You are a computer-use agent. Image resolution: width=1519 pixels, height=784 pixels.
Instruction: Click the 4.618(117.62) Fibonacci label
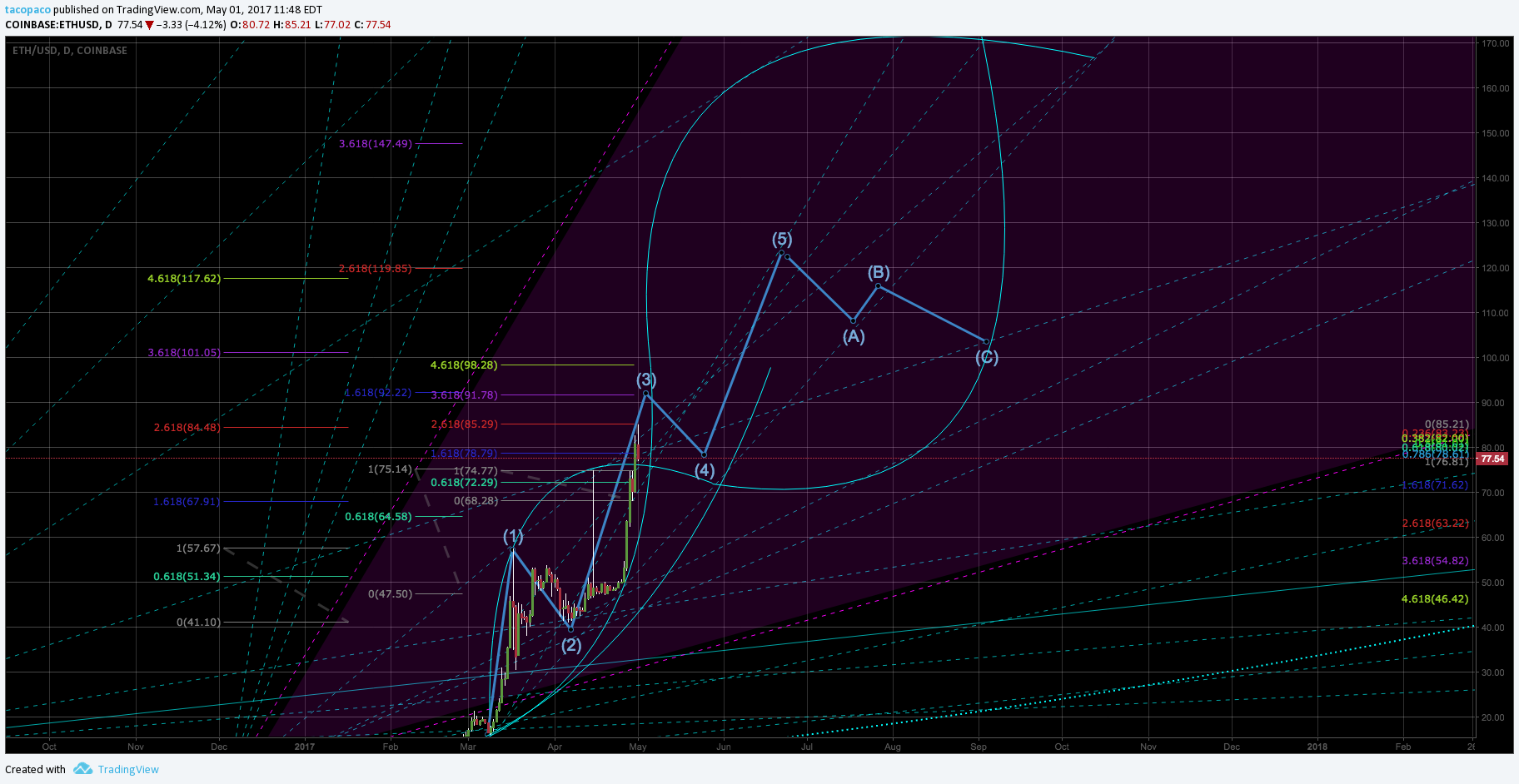click(184, 279)
